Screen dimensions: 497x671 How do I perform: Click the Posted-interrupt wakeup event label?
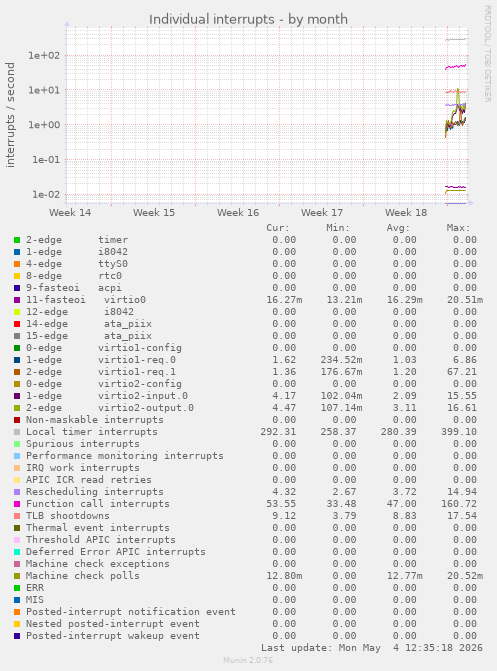tap(113, 636)
